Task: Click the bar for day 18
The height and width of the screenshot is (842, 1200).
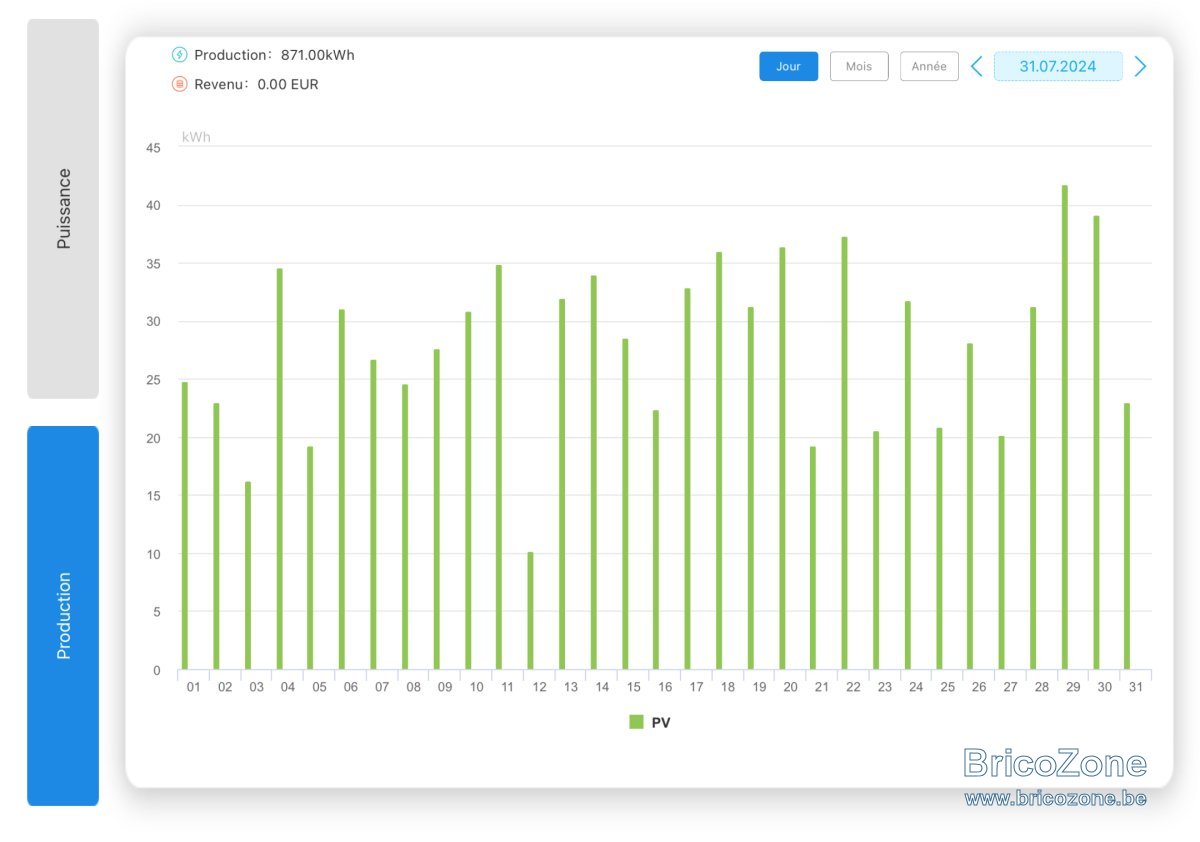Action: (719, 461)
